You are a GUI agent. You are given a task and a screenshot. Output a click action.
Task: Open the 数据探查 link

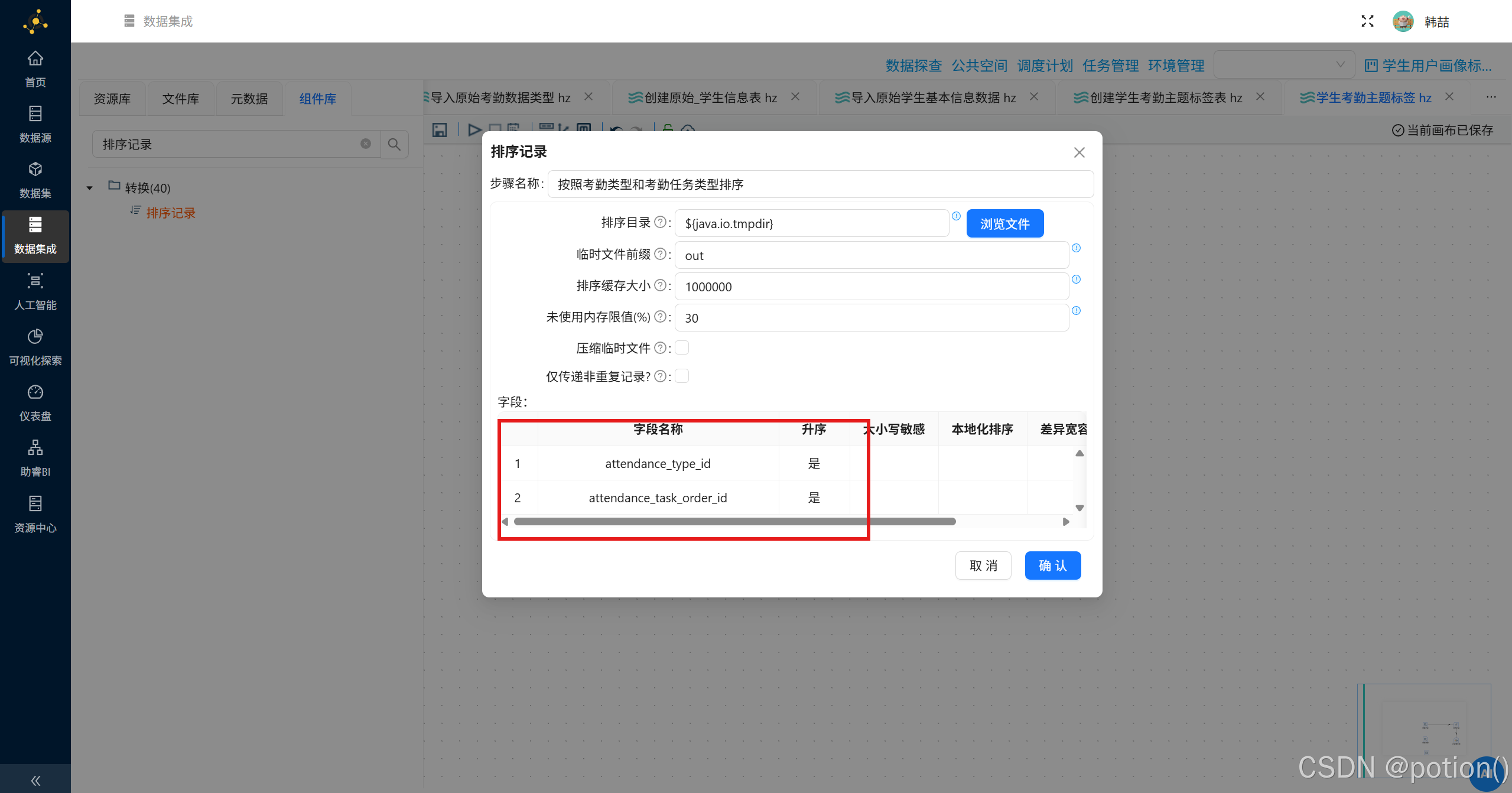tap(913, 66)
